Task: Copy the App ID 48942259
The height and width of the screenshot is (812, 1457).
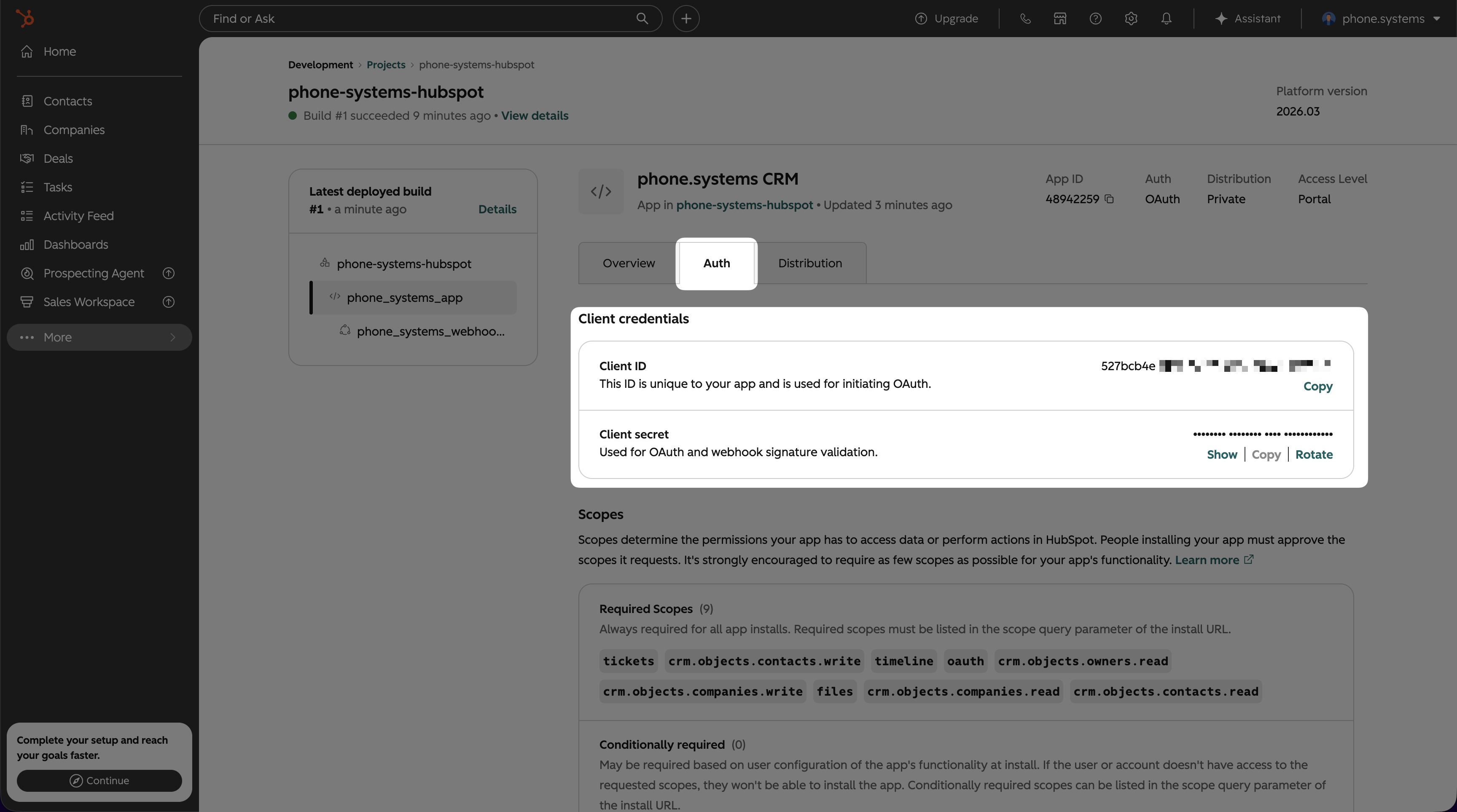Action: [1109, 199]
